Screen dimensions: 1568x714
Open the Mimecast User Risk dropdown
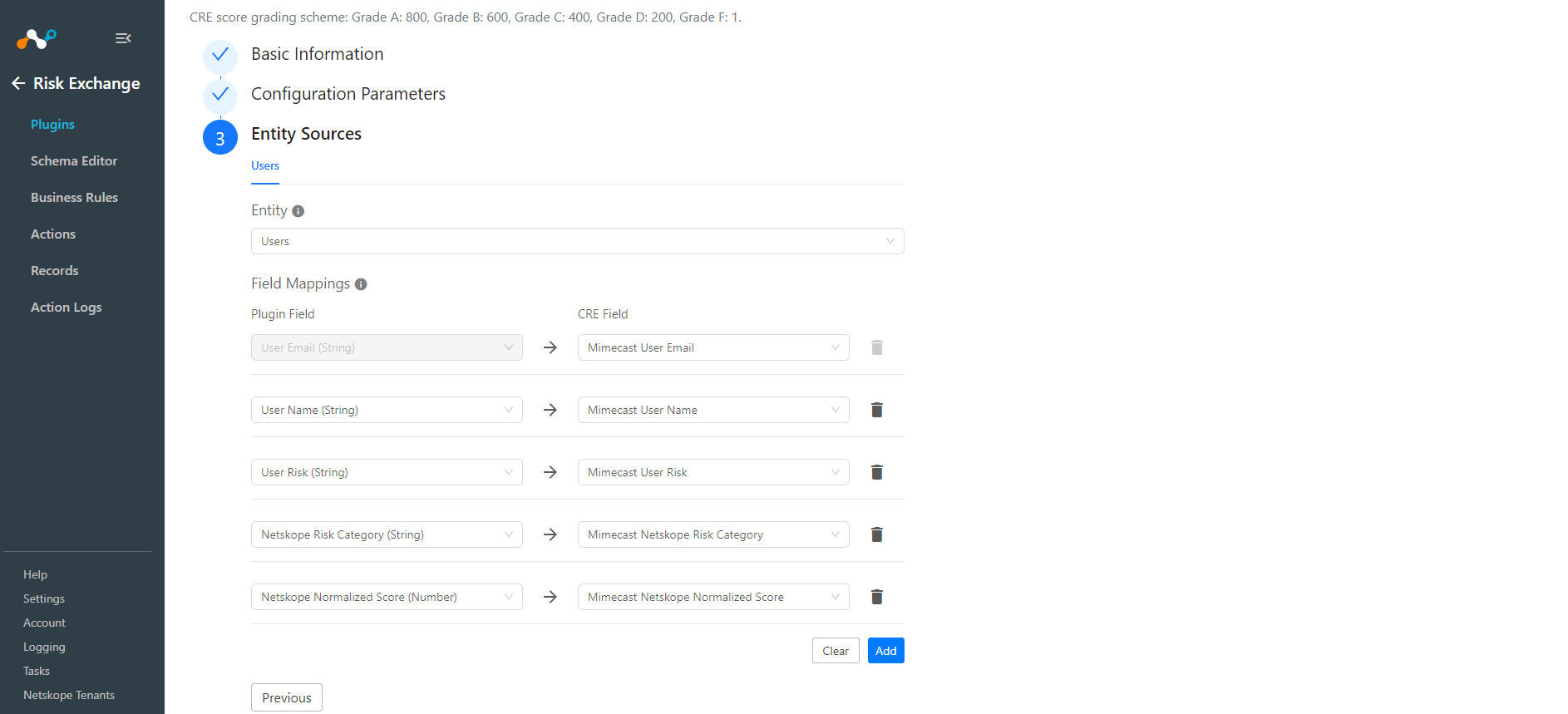click(713, 472)
